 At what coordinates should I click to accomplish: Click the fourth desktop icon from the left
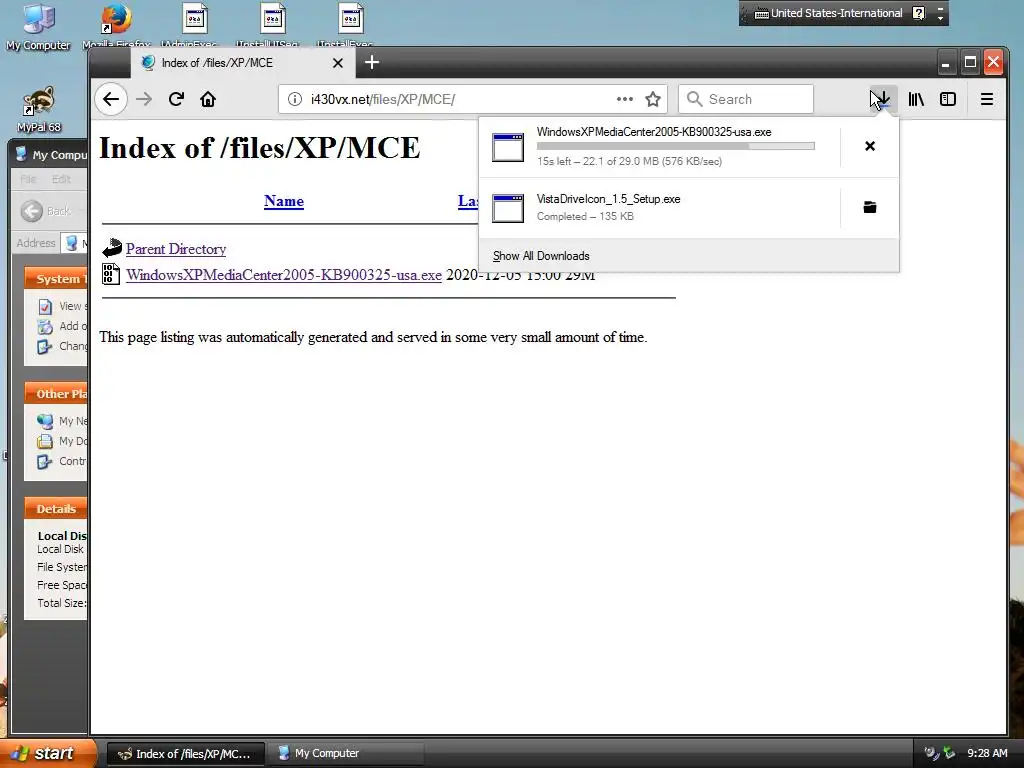[272, 25]
